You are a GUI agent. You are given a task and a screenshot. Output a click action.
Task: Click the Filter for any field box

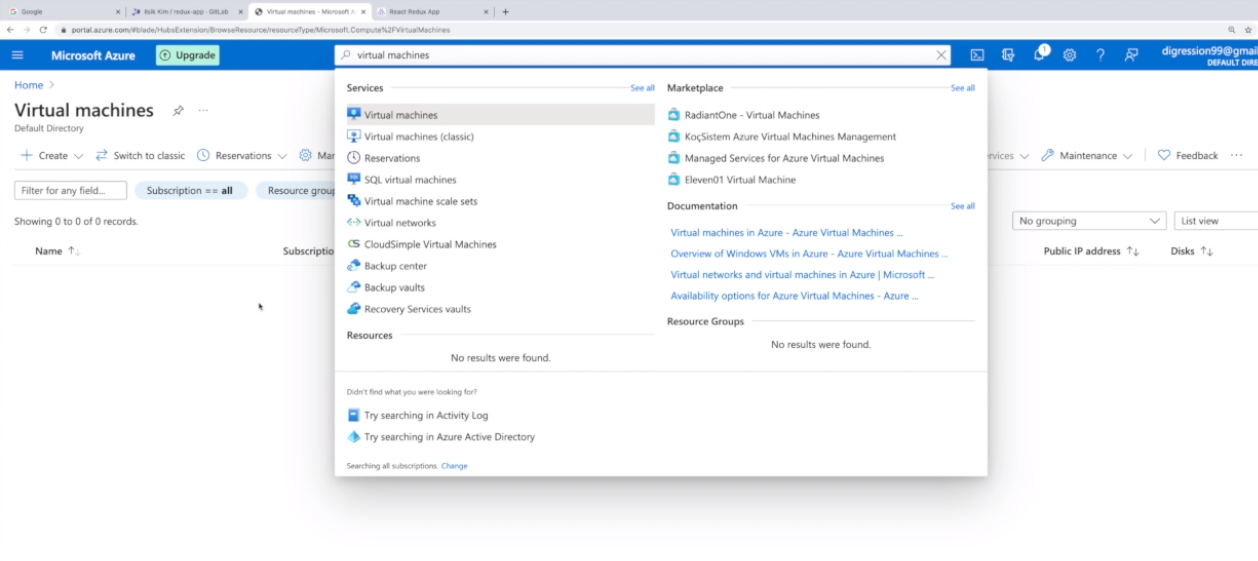click(70, 190)
